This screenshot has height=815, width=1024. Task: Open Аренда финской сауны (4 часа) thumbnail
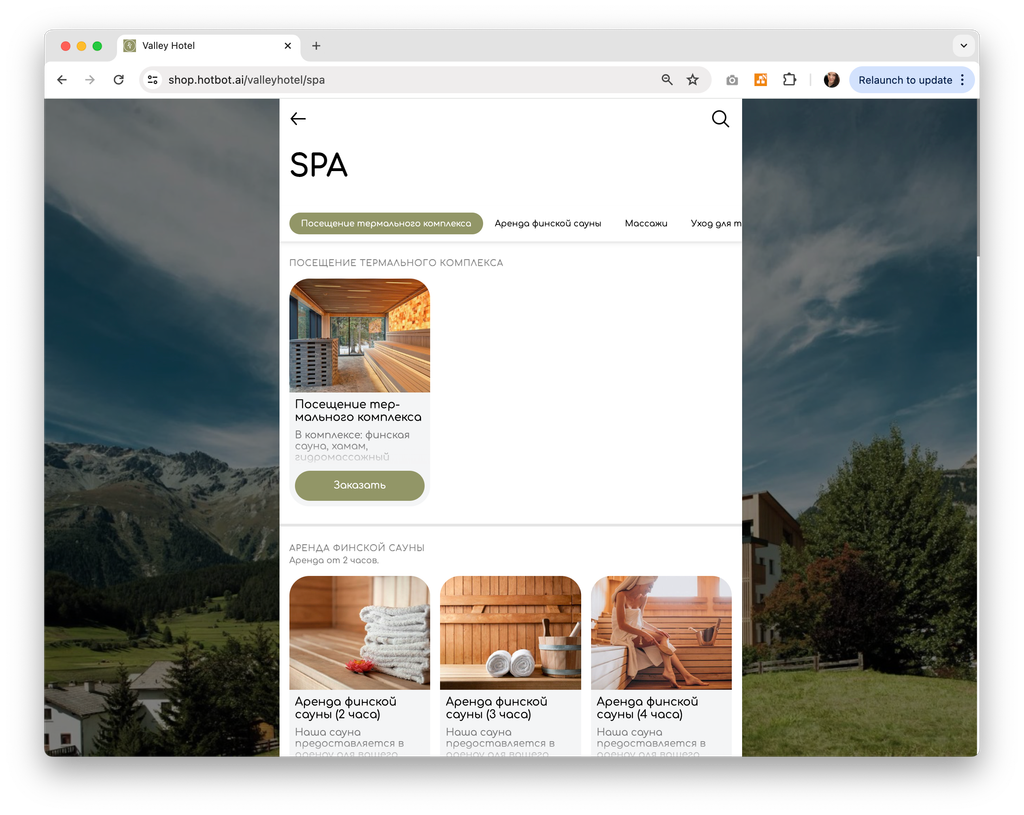click(662, 633)
